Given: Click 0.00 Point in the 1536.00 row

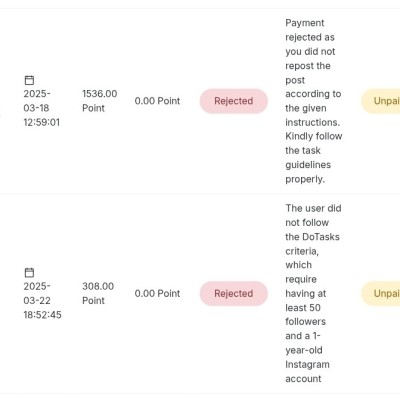Looking at the screenshot, I should (x=157, y=101).
